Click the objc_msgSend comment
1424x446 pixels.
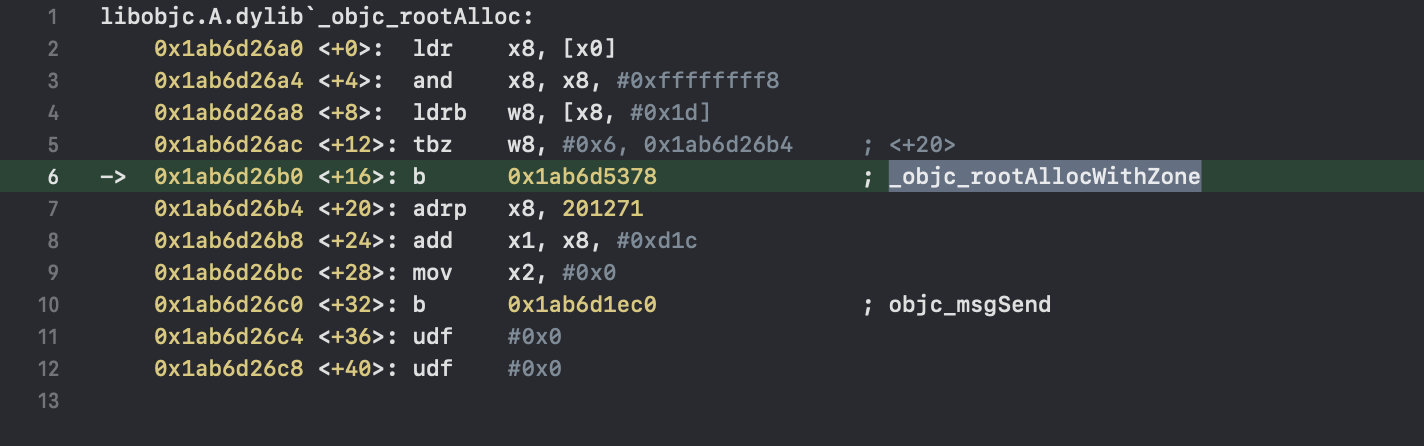click(969, 305)
